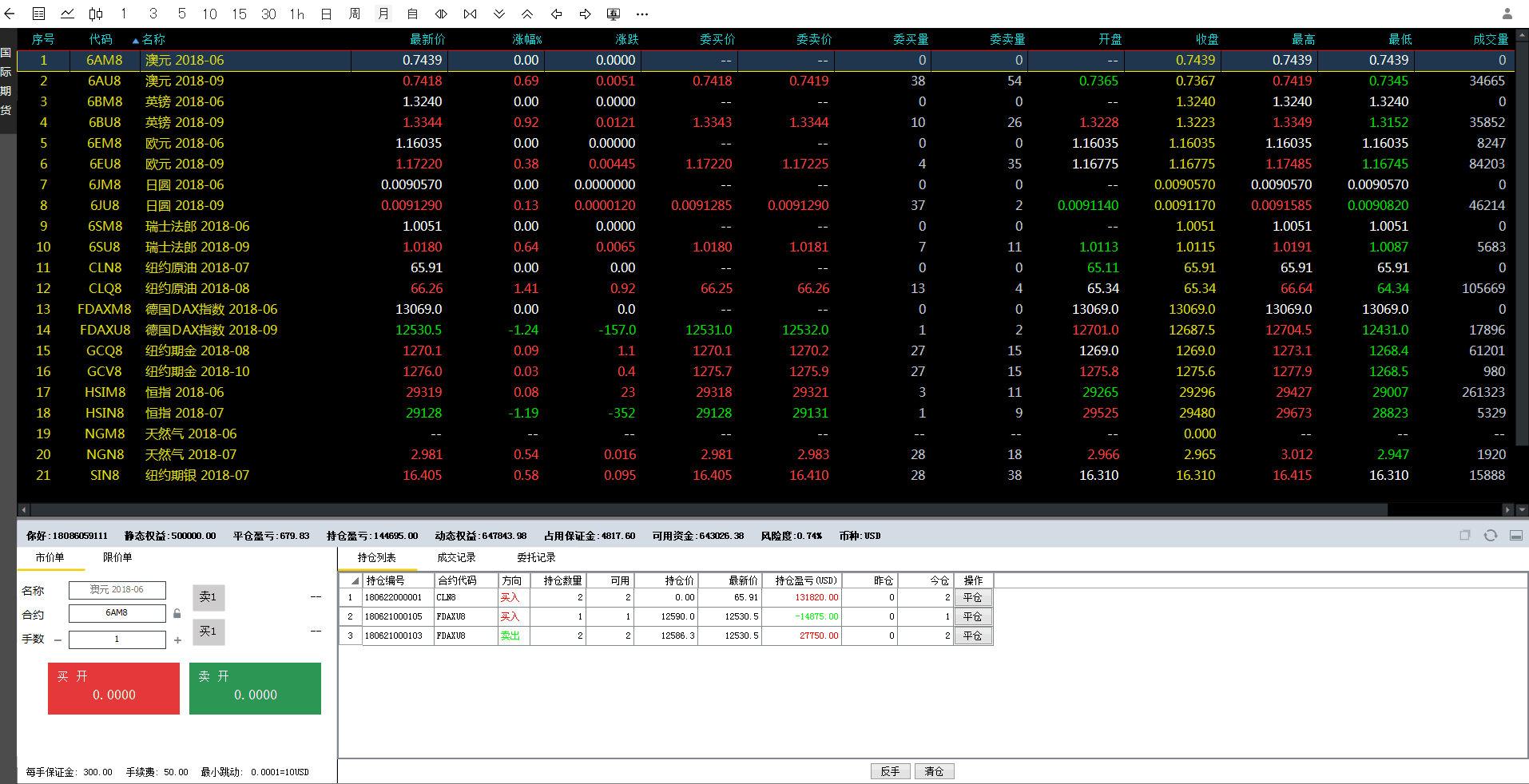
Task: Increase lot count with plus button
Action: (x=177, y=639)
